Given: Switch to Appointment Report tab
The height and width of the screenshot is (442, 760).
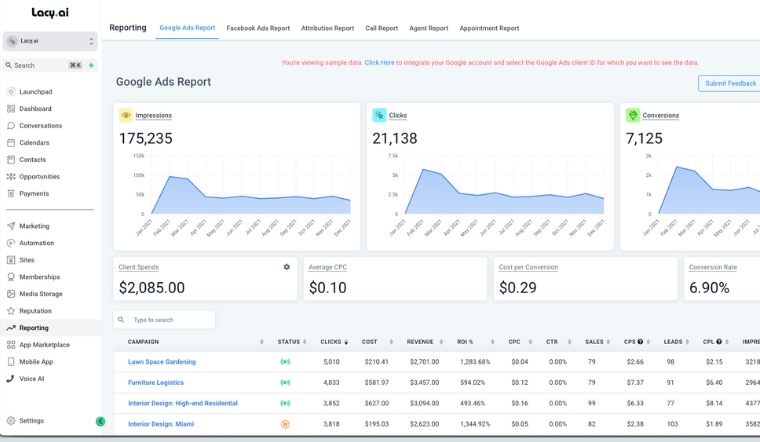Looking at the screenshot, I should tap(489, 28).
